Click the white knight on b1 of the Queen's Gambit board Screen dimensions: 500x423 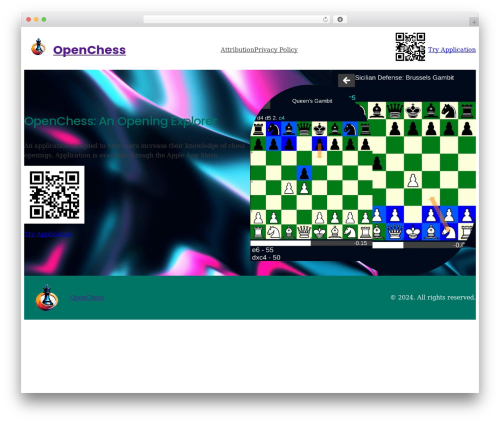273,232
